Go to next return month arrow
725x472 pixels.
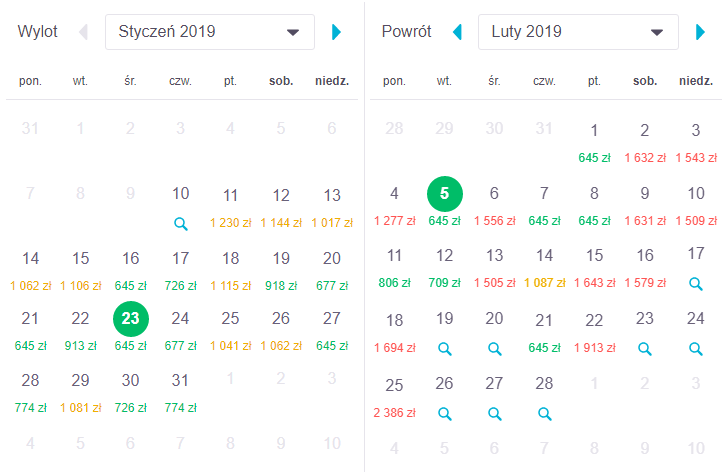coord(700,32)
